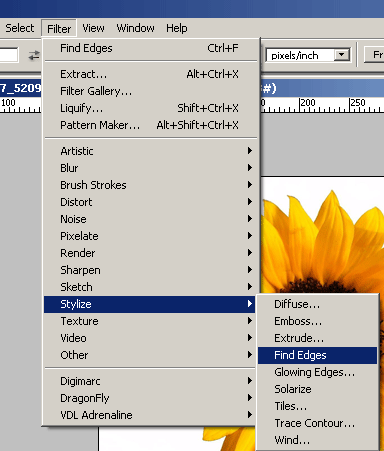Image resolution: width=384 pixels, height=451 pixels.
Task: Expand the Brush Strokes submenu
Action: 149,185
